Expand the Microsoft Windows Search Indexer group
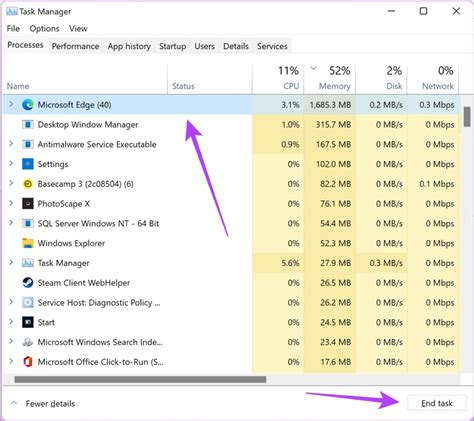 [11, 341]
